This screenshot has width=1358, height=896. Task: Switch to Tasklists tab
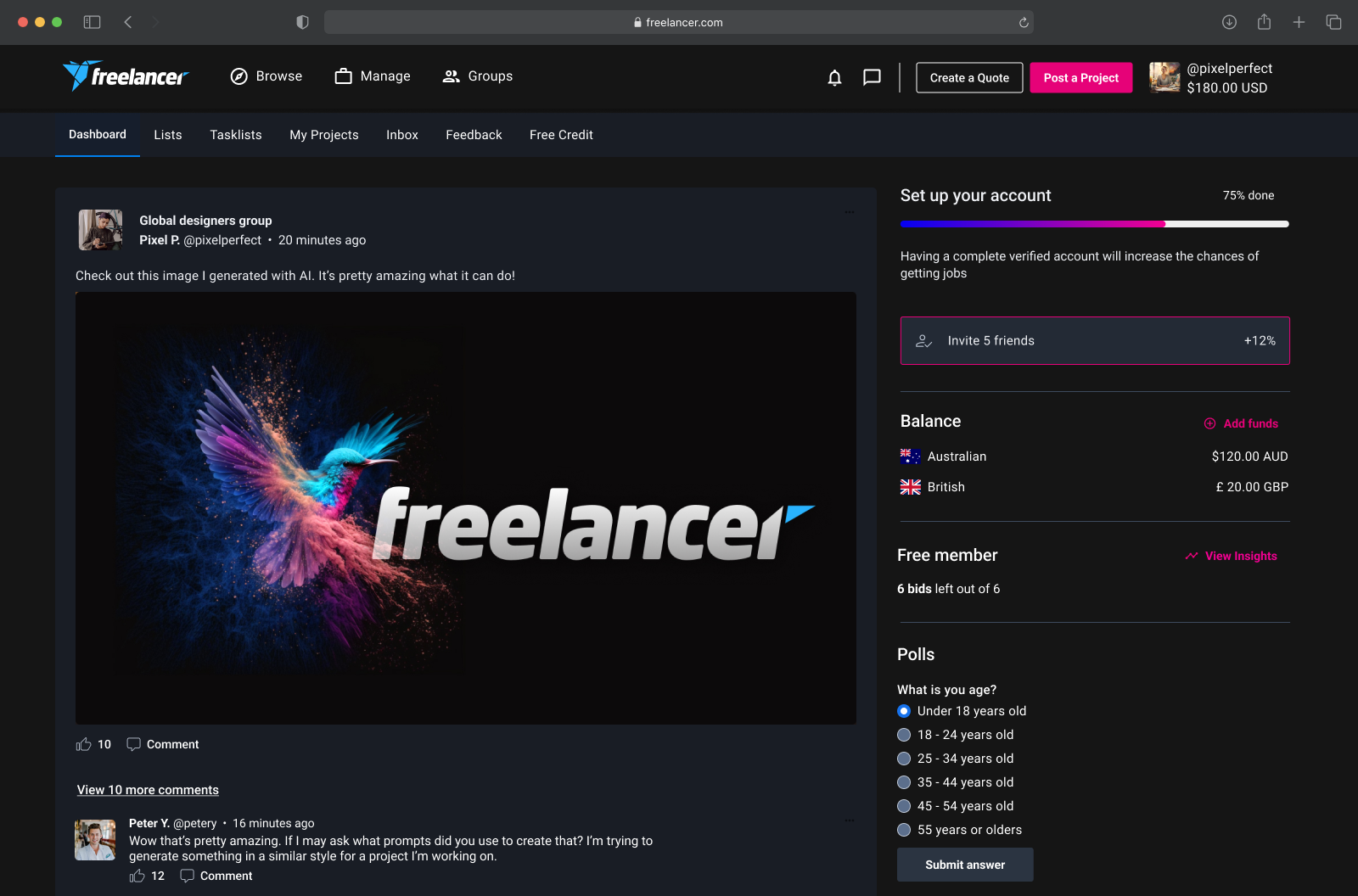pos(236,135)
